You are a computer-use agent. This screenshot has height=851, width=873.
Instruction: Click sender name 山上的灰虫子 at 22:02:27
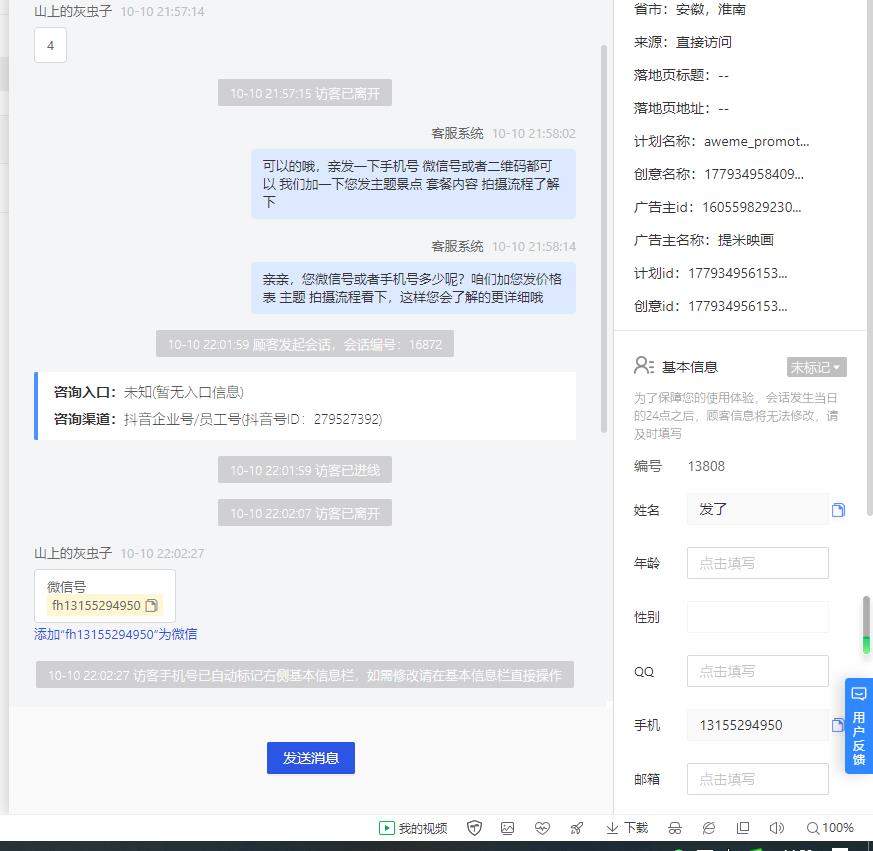(x=73, y=553)
